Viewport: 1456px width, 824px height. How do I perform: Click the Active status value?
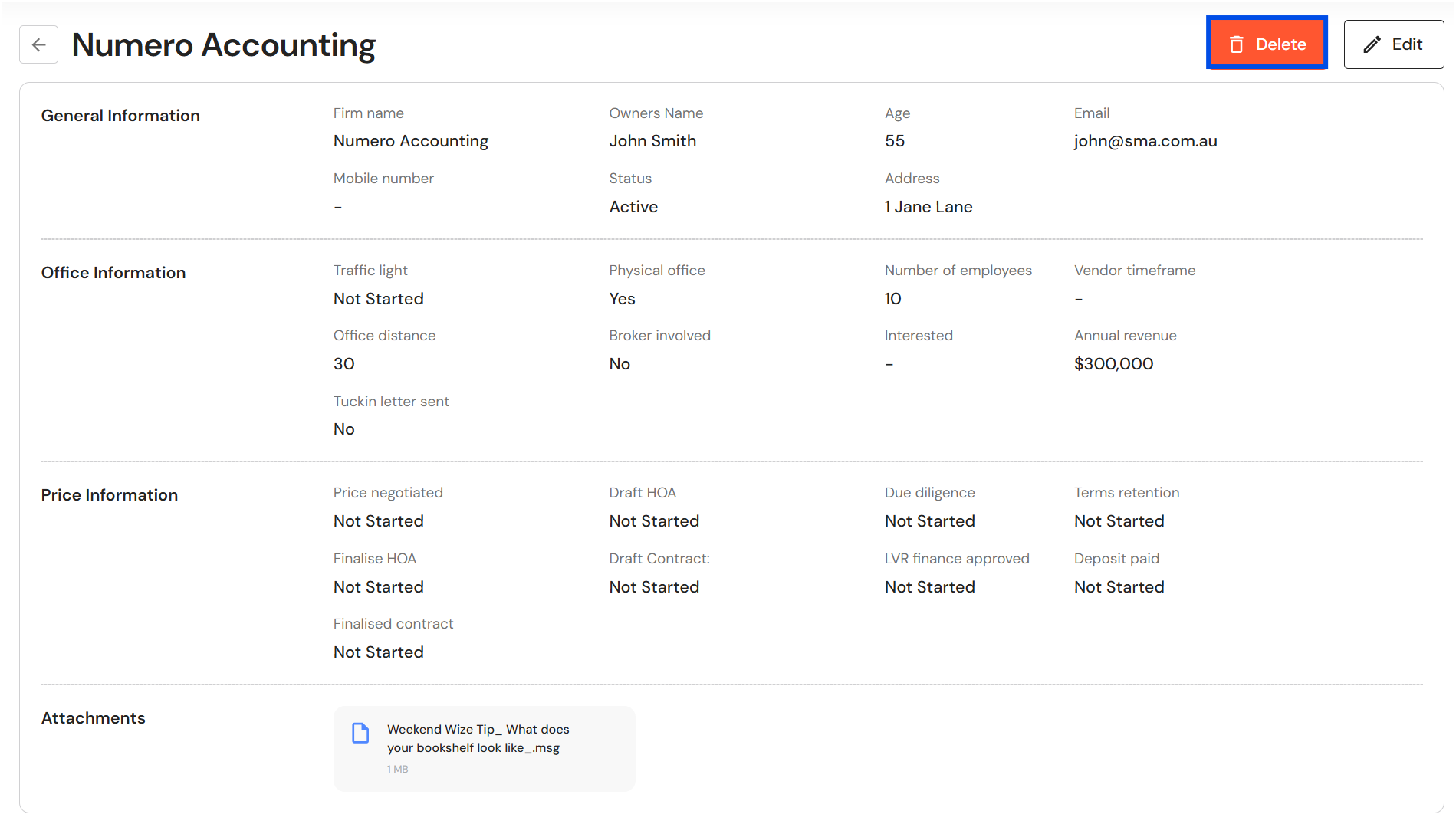pos(633,207)
